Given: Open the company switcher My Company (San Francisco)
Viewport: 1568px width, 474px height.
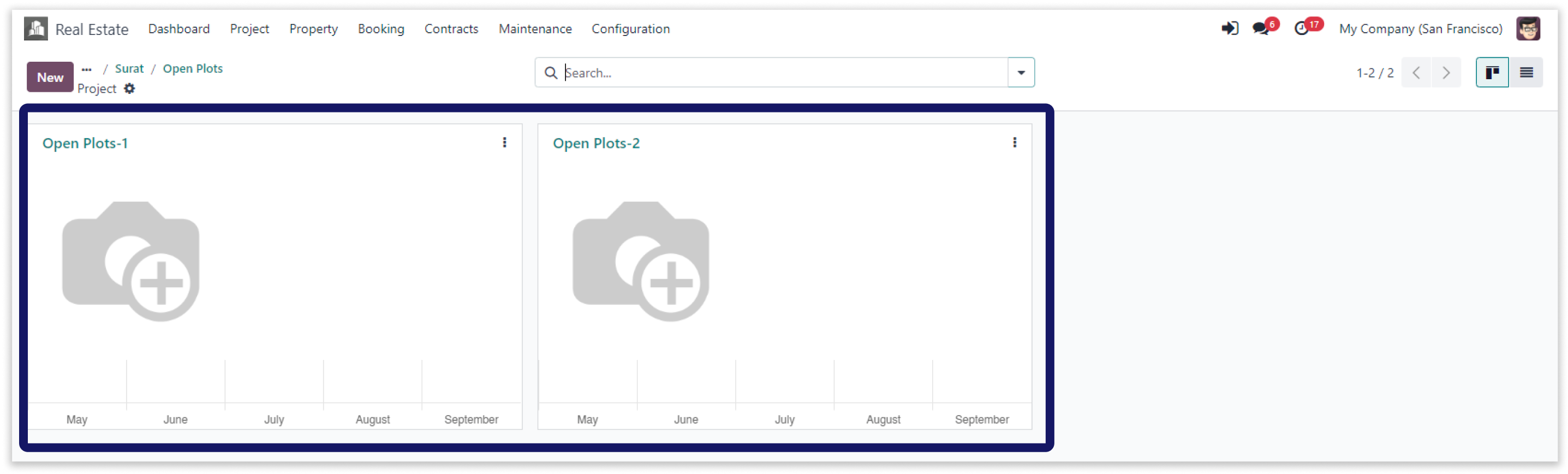Looking at the screenshot, I should point(1420,28).
